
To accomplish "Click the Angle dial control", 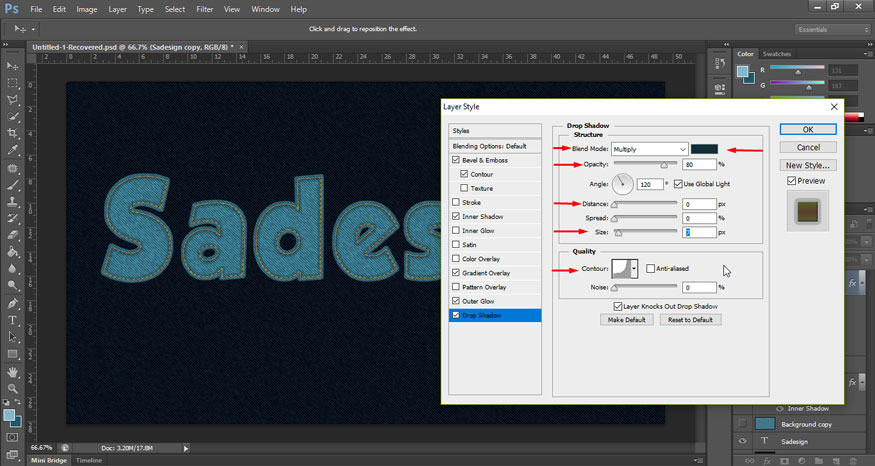I will point(623,184).
